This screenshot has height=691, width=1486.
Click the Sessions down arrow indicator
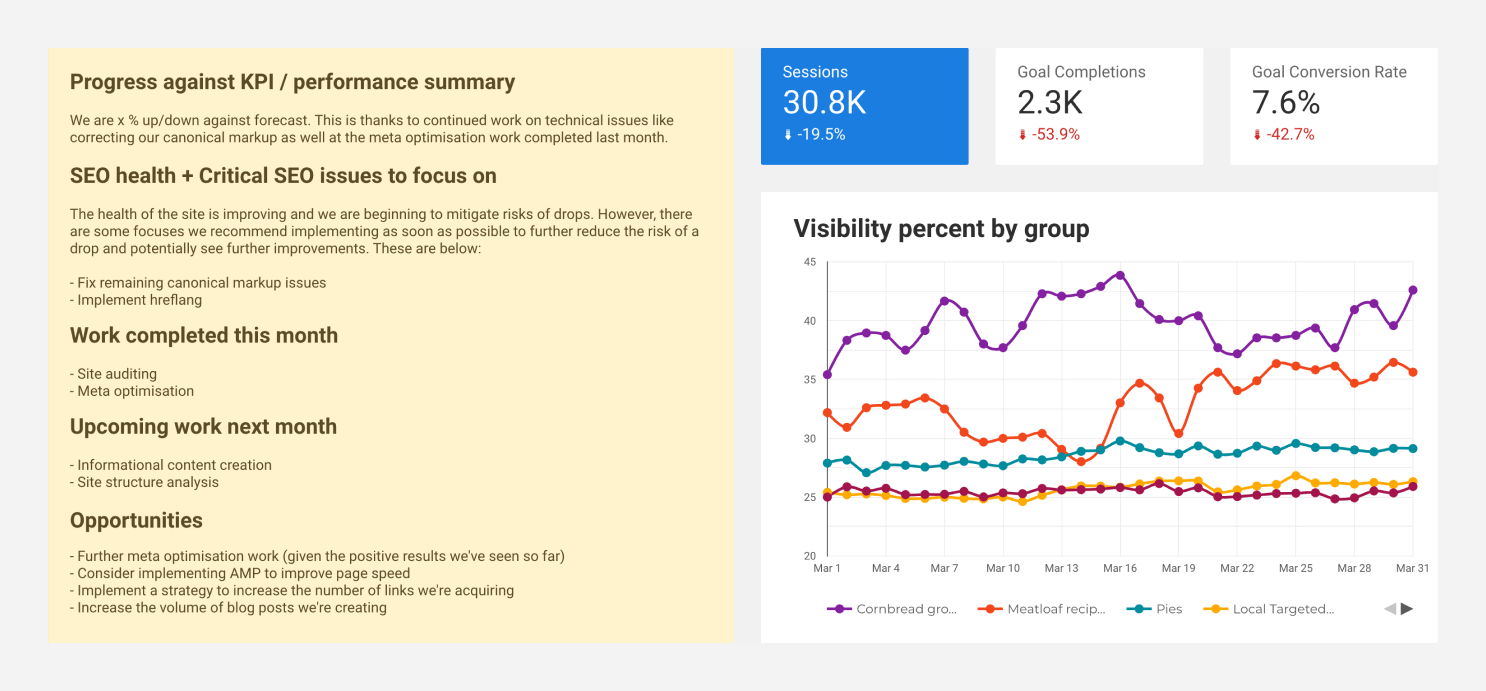tap(788, 134)
